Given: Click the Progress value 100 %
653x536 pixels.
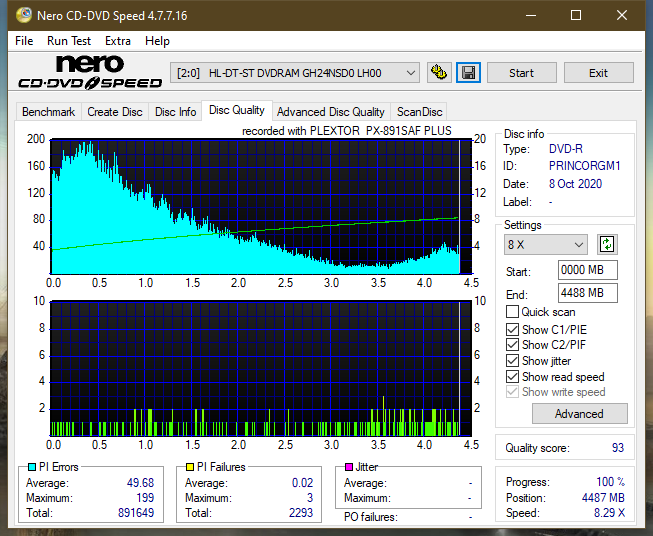Looking at the screenshot, I should (x=611, y=482).
